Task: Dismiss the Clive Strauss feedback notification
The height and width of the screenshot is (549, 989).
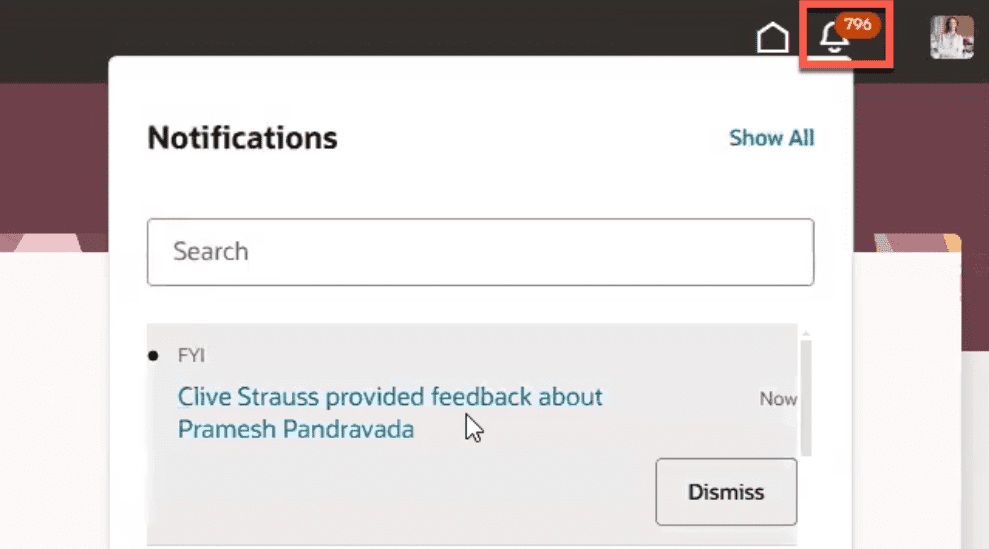Action: (x=726, y=492)
